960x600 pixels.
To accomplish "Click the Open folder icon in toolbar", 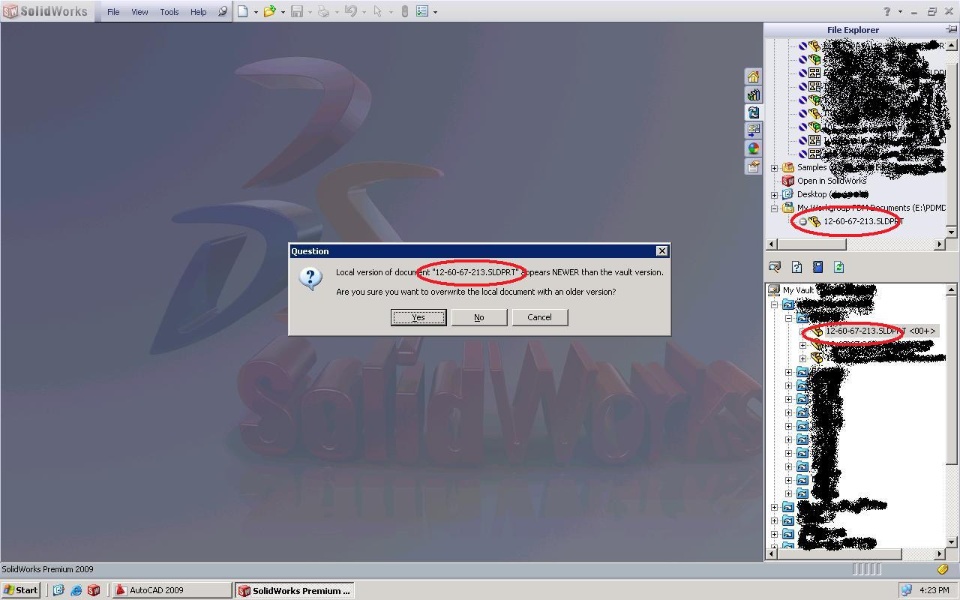I will (269, 11).
